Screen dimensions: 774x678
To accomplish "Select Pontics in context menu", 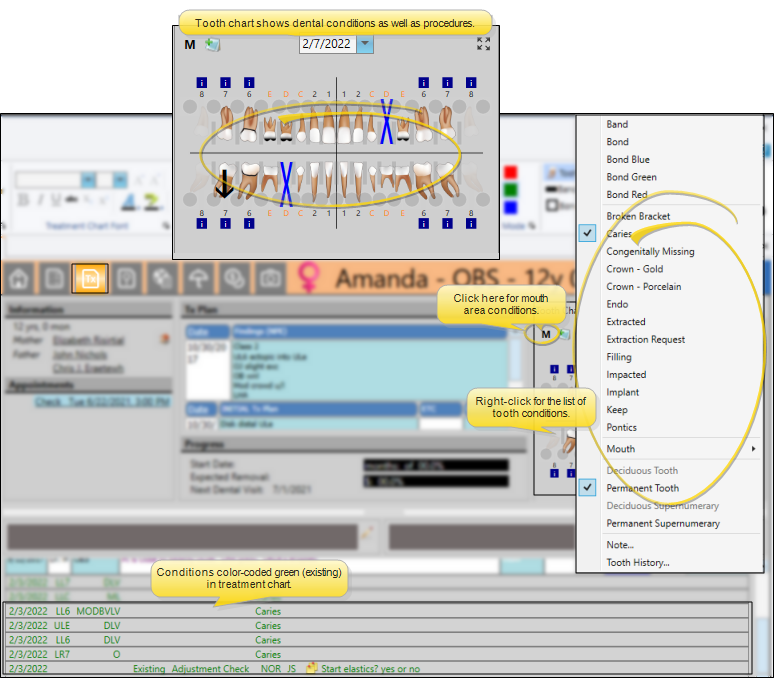I will point(621,427).
